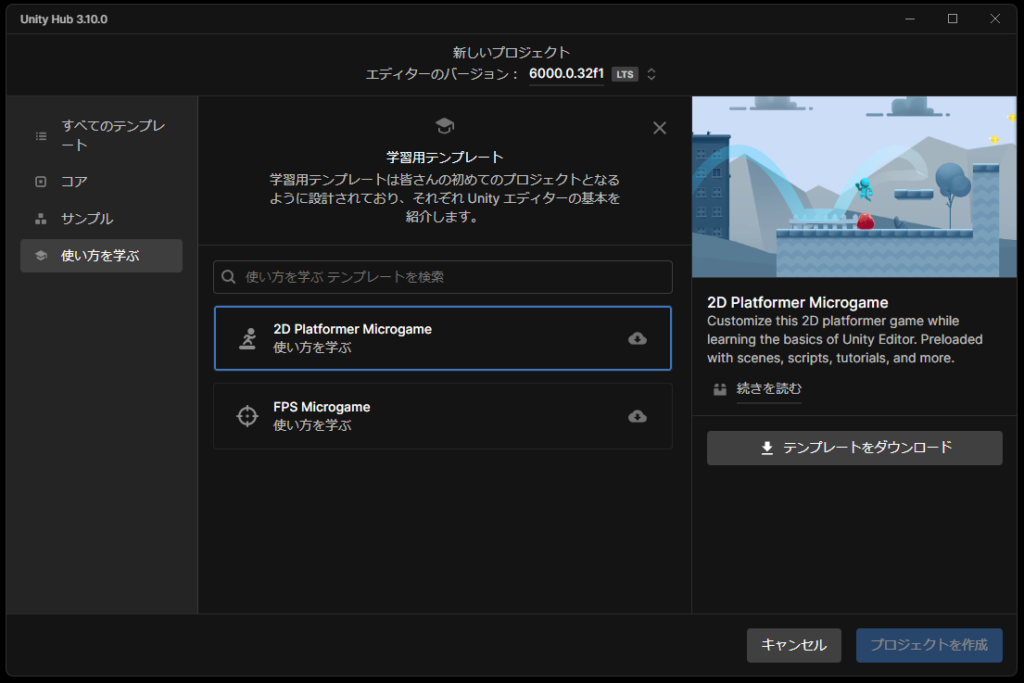Screen dimensions: 1024x683
Task: Open the 続きを読む link
Action: pyautogui.click(x=769, y=389)
